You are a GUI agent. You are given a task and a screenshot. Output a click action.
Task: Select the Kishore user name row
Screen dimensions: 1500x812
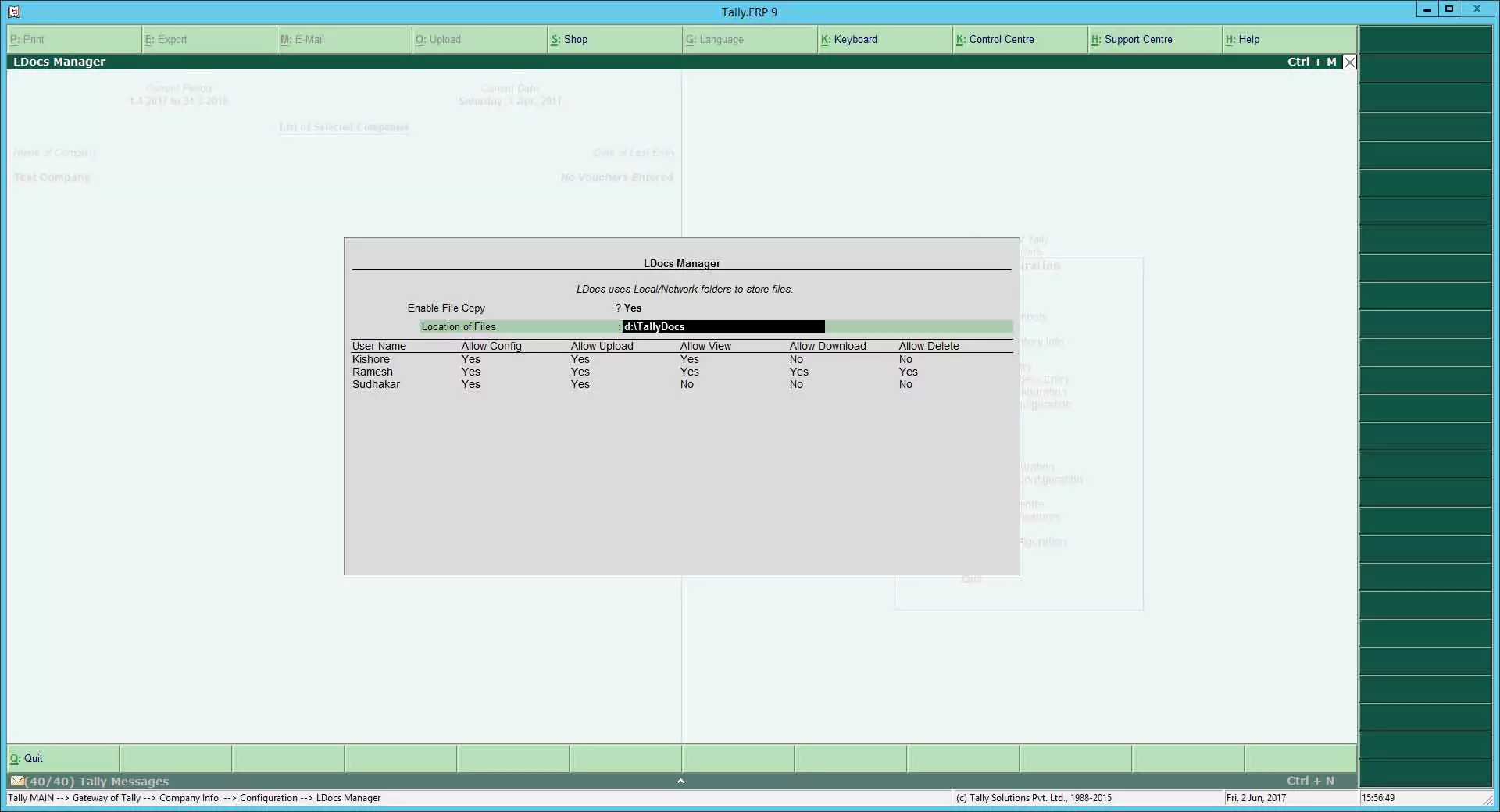point(370,360)
